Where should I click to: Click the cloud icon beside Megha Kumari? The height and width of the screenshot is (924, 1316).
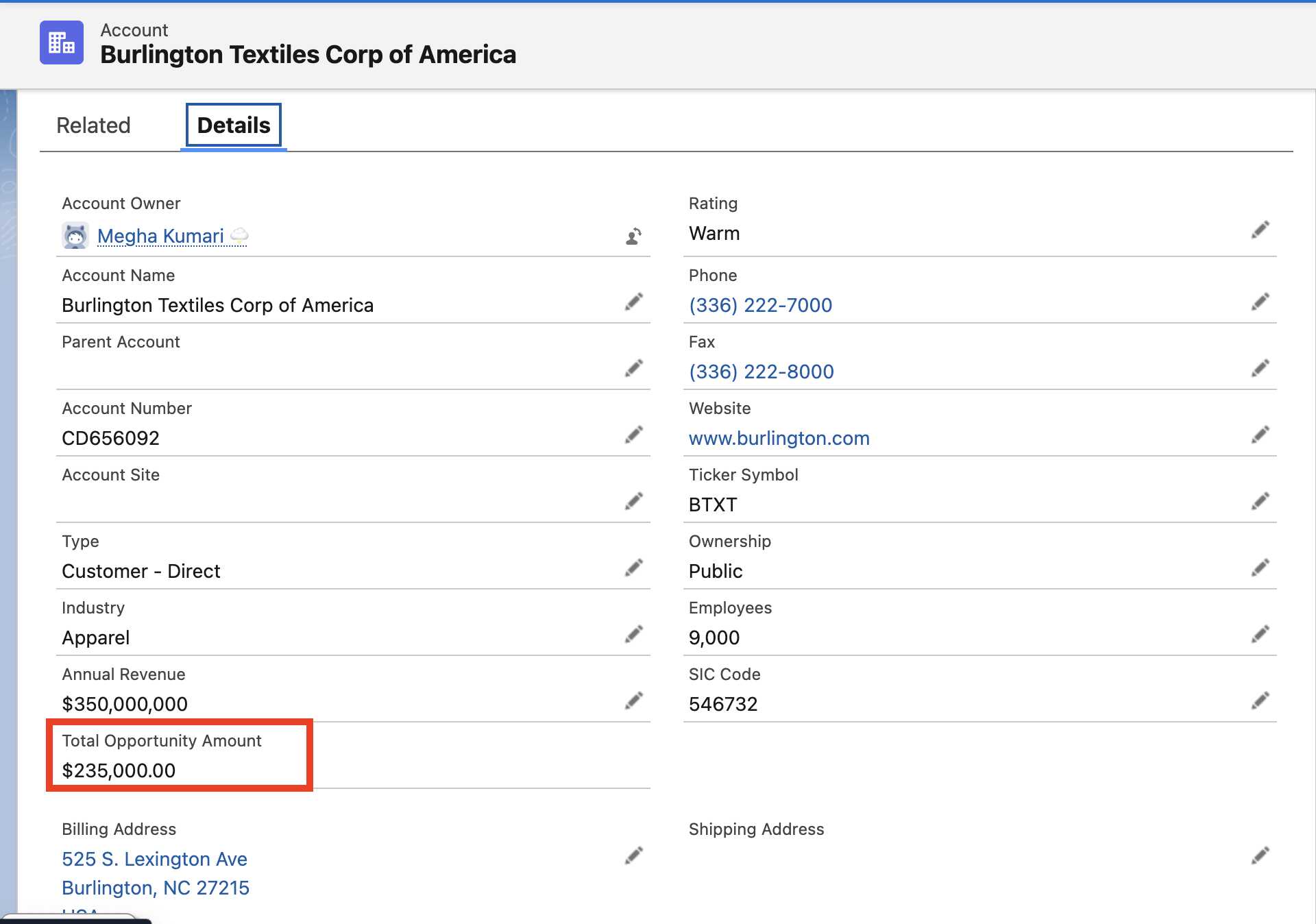(x=239, y=236)
